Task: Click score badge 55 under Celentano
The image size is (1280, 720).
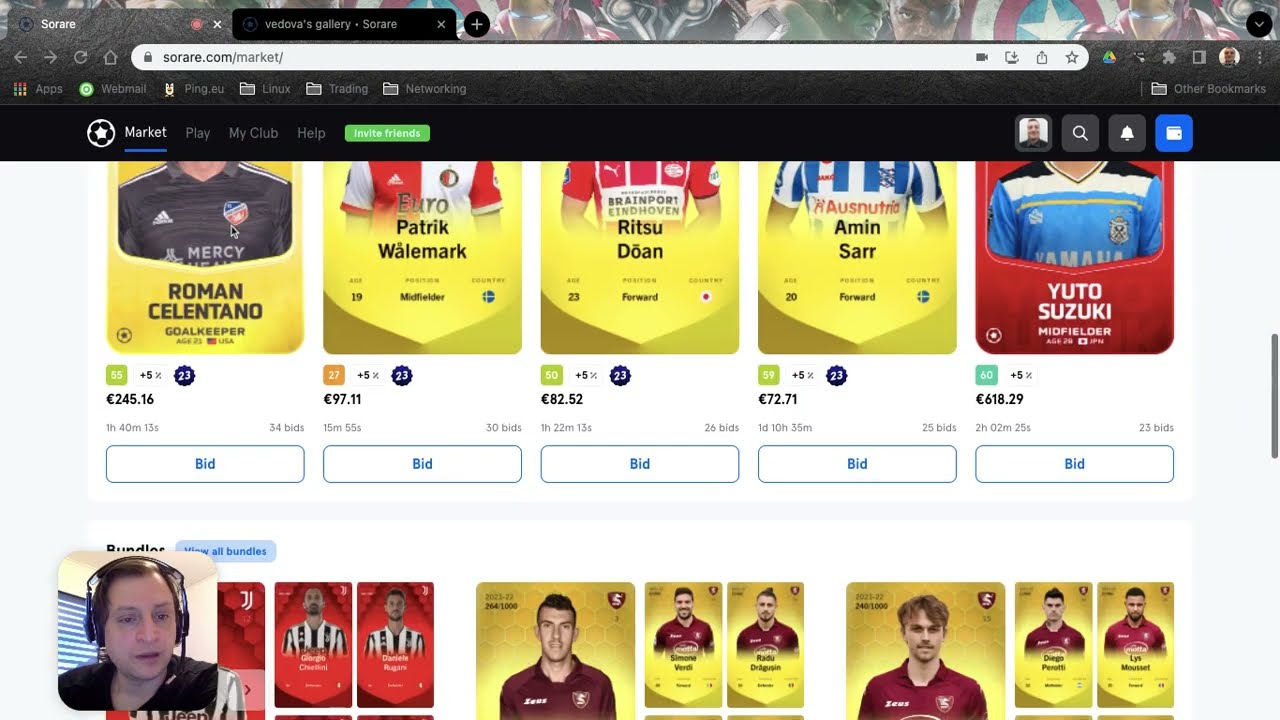Action: coord(116,376)
